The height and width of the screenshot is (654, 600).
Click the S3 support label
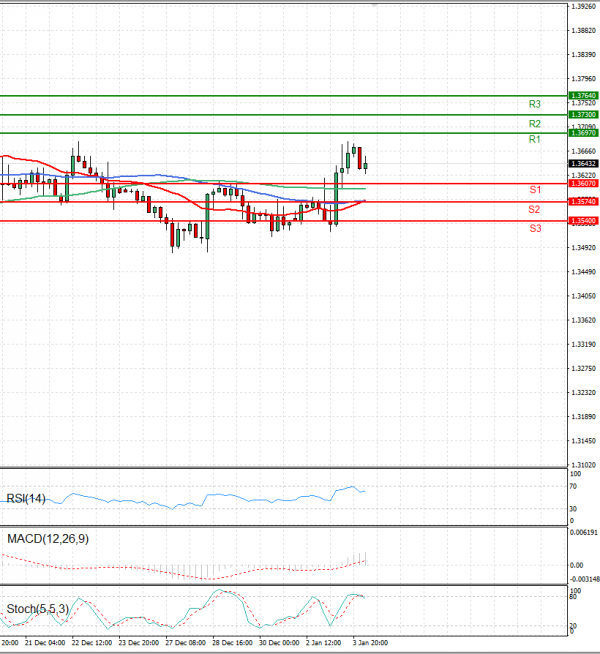click(x=535, y=229)
